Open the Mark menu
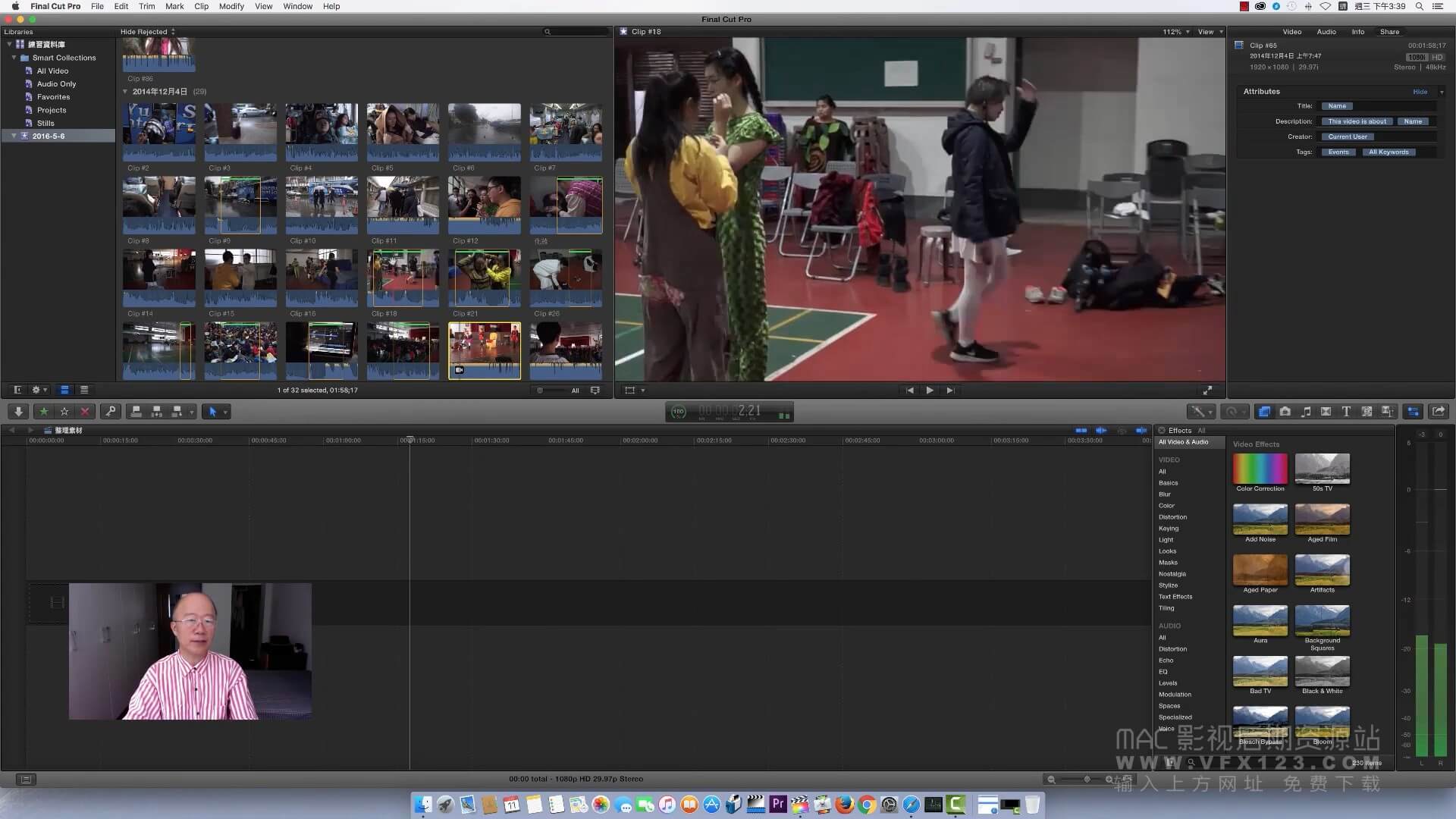 (174, 6)
